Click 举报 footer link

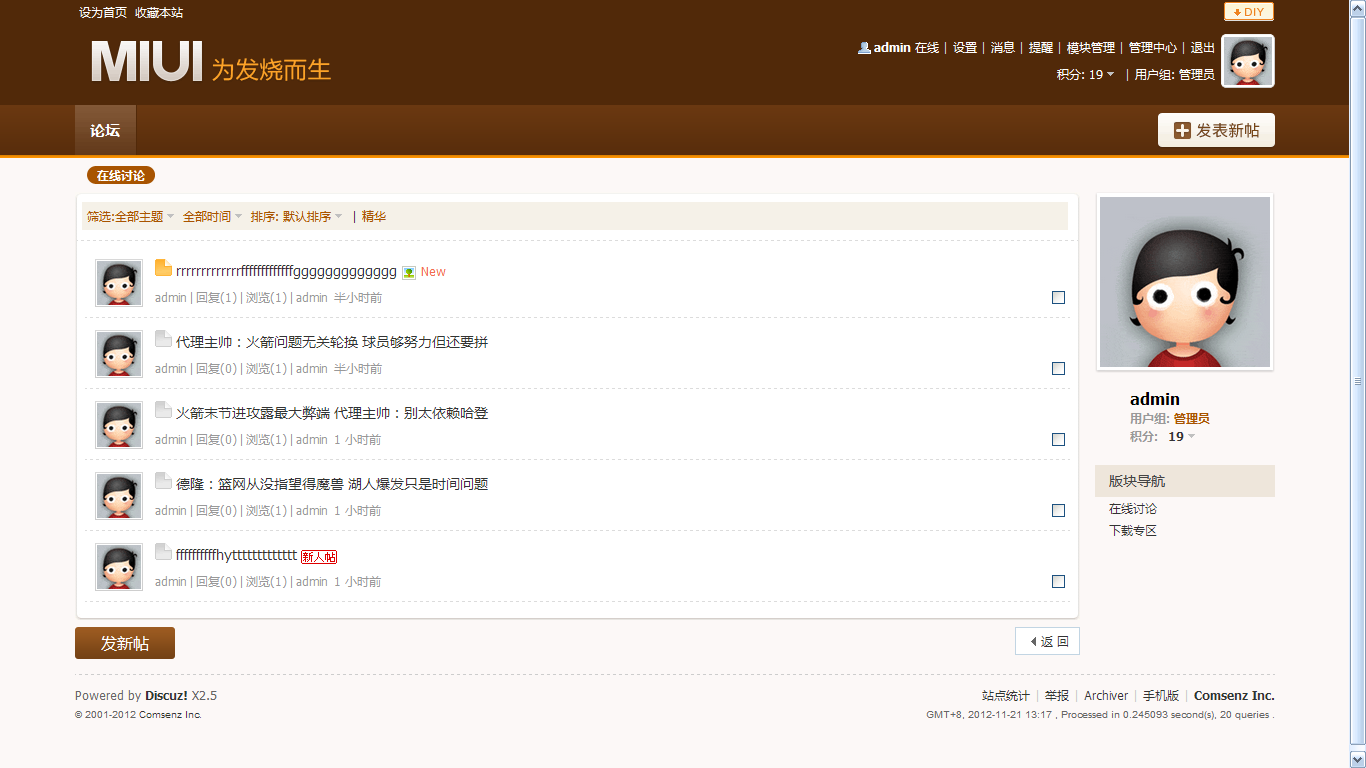click(x=1057, y=696)
